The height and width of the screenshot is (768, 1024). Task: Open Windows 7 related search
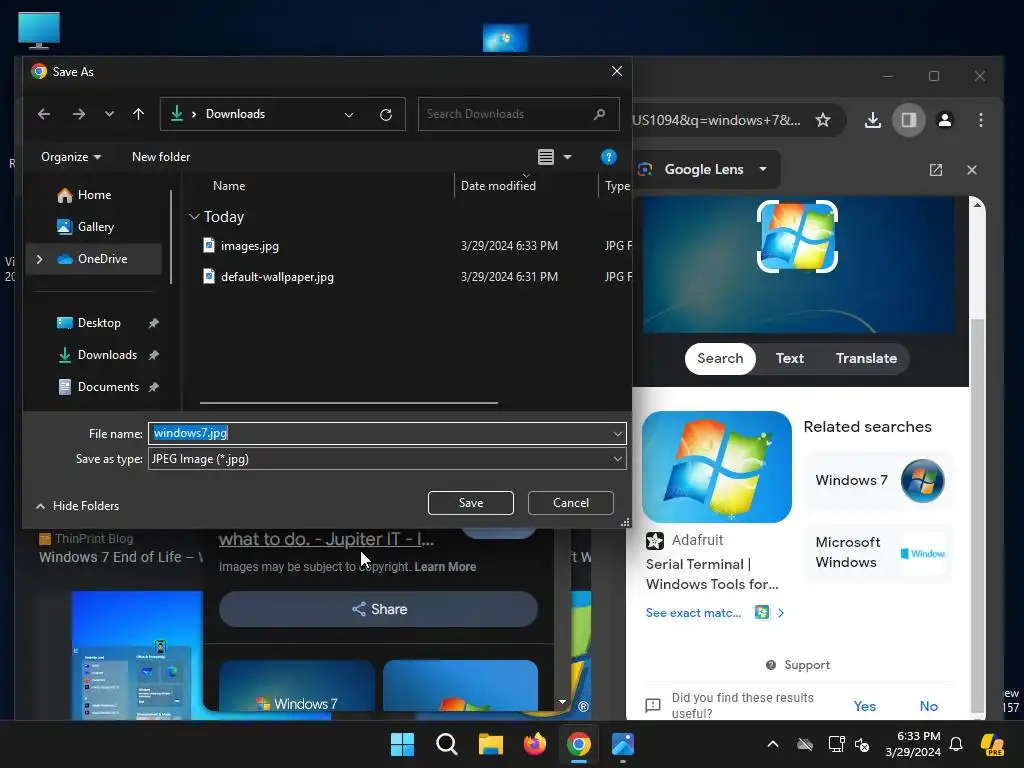879,481
